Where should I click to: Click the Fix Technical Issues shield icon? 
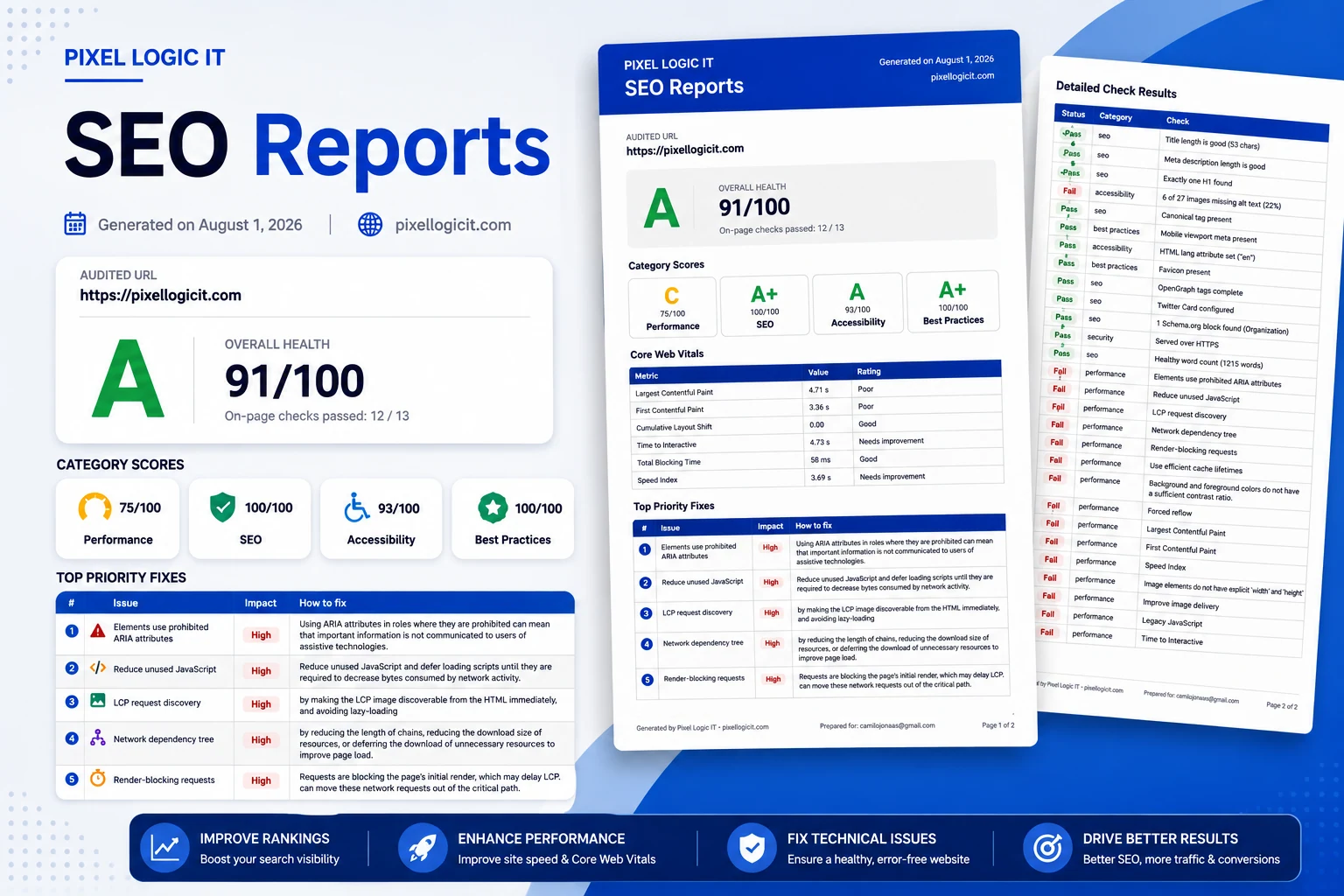(752, 848)
